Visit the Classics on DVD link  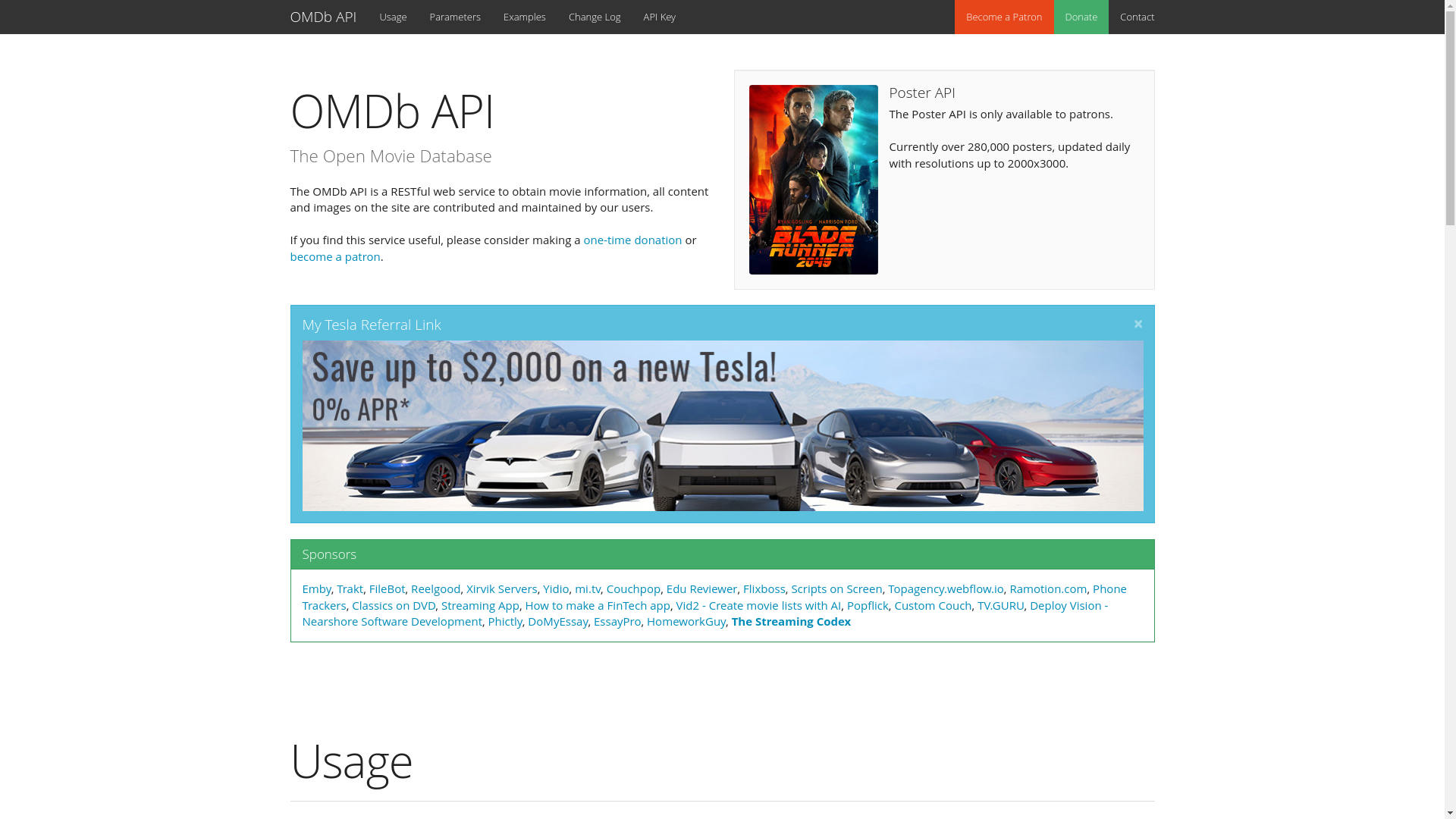(394, 605)
